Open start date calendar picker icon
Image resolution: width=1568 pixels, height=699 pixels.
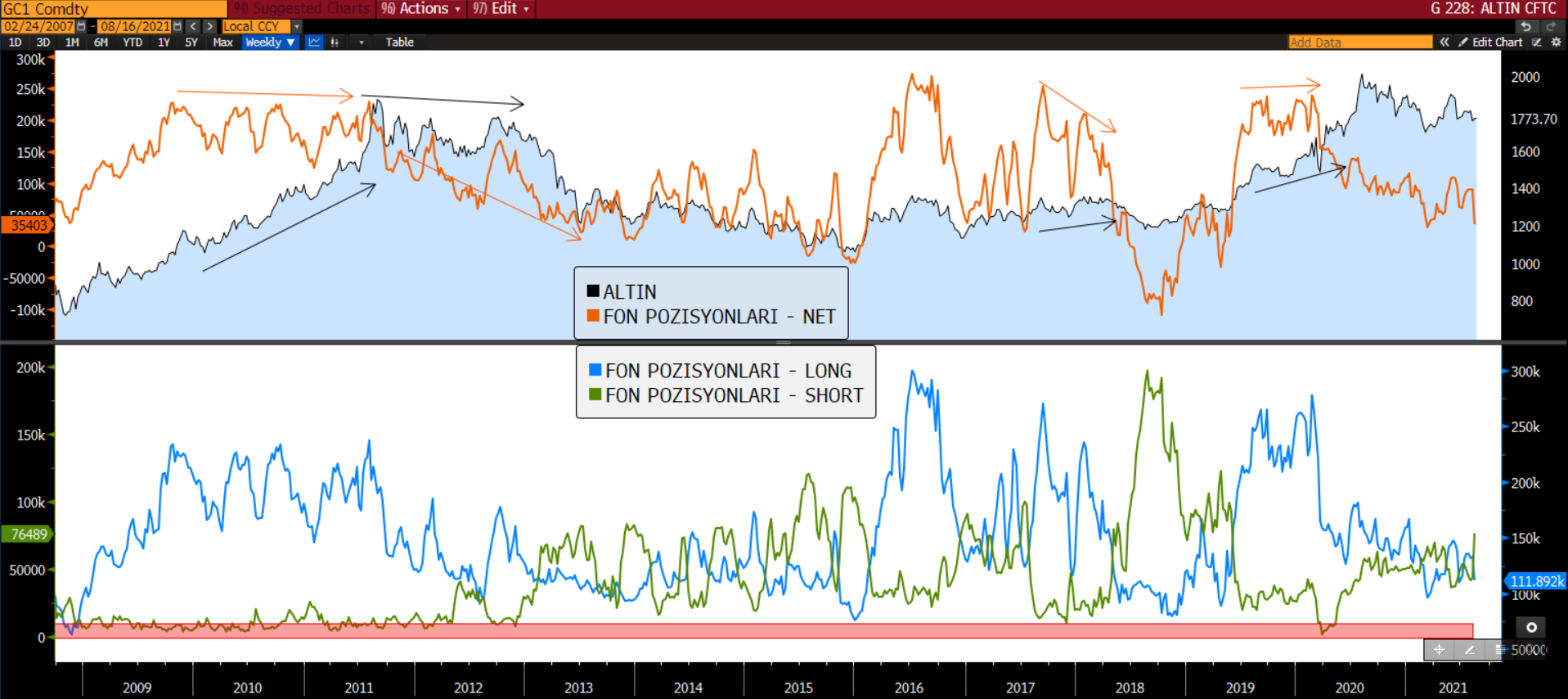coord(81,26)
